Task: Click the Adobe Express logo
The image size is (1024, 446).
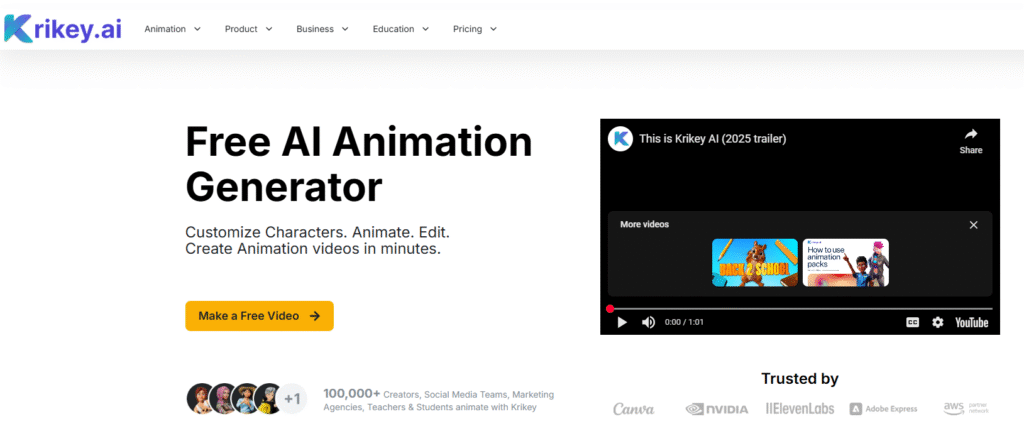Action: (x=883, y=409)
